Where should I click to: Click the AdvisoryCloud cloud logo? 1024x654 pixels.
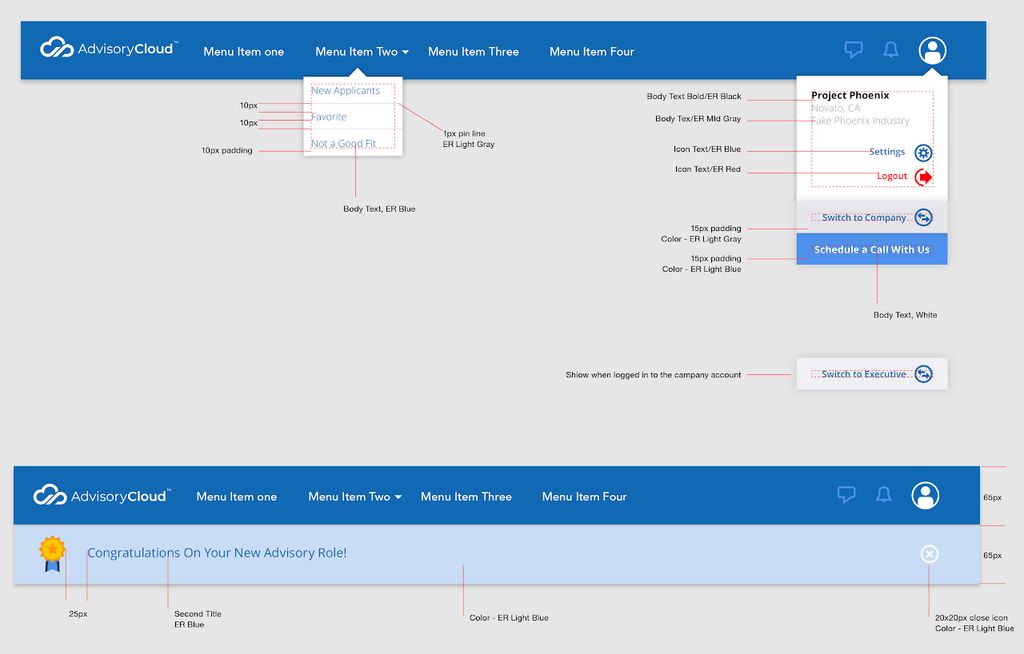pyautogui.click(x=55, y=46)
